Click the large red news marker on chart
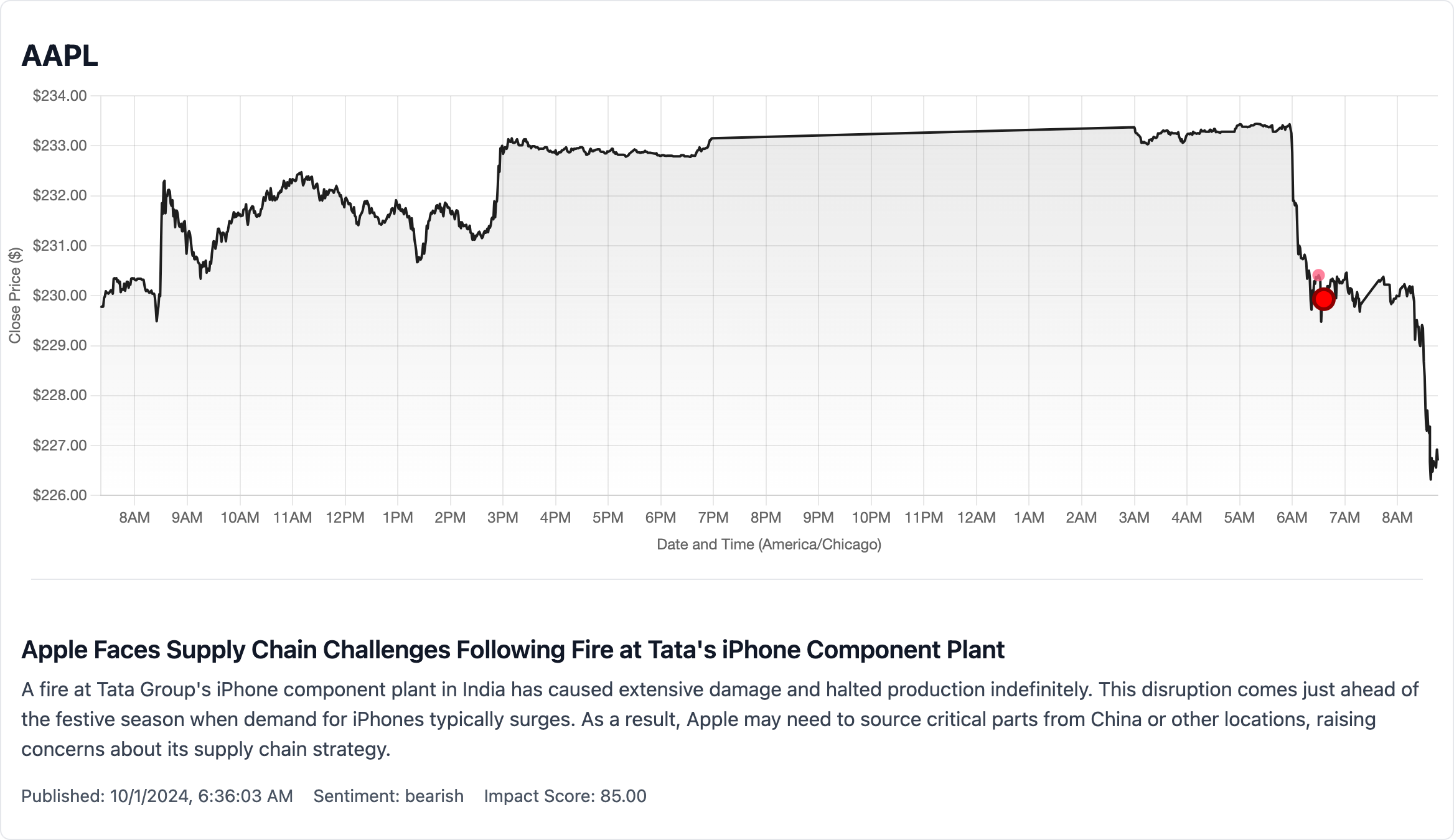The image size is (1454, 840). click(x=1323, y=299)
